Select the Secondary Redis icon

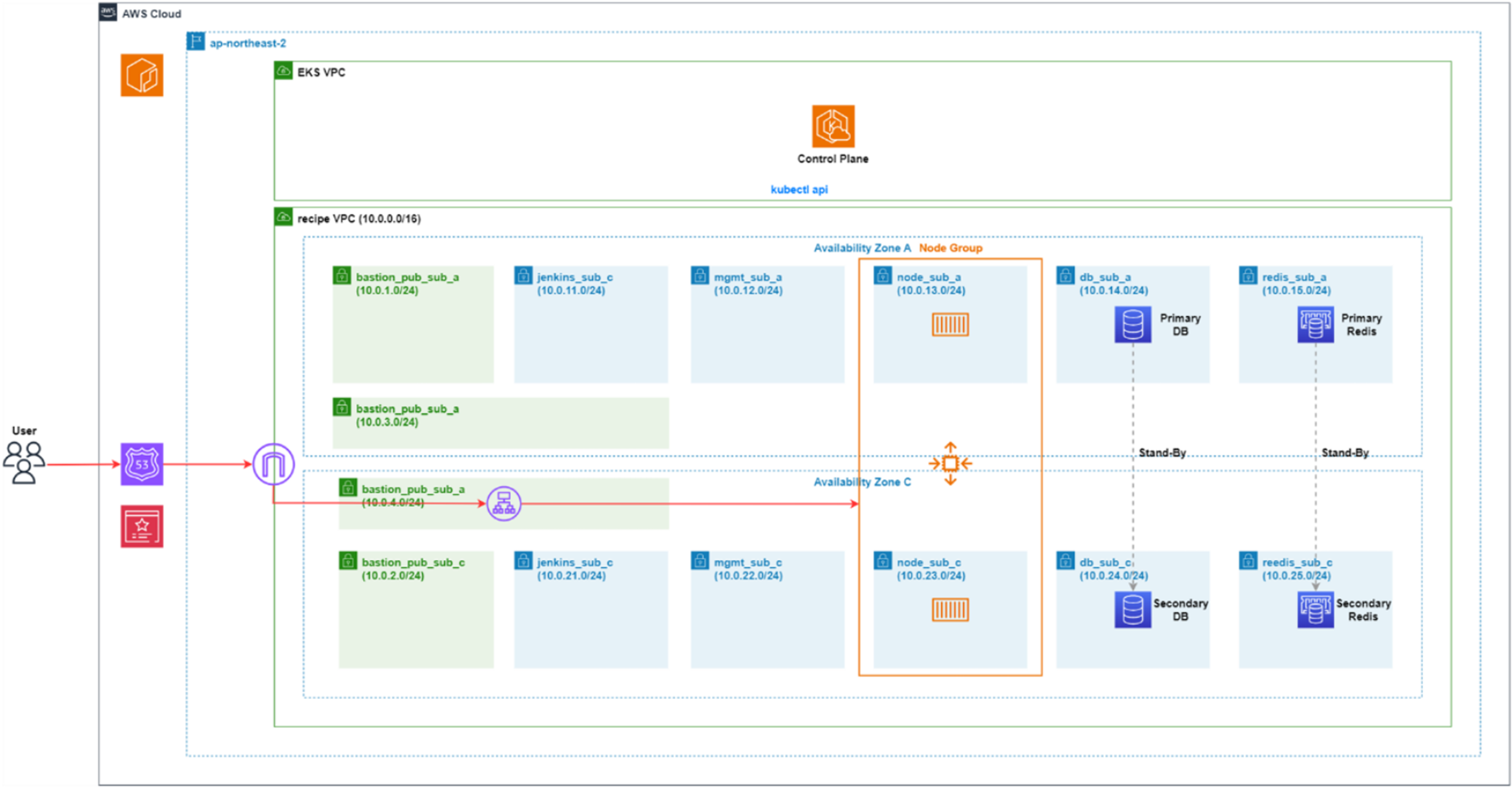click(1315, 609)
